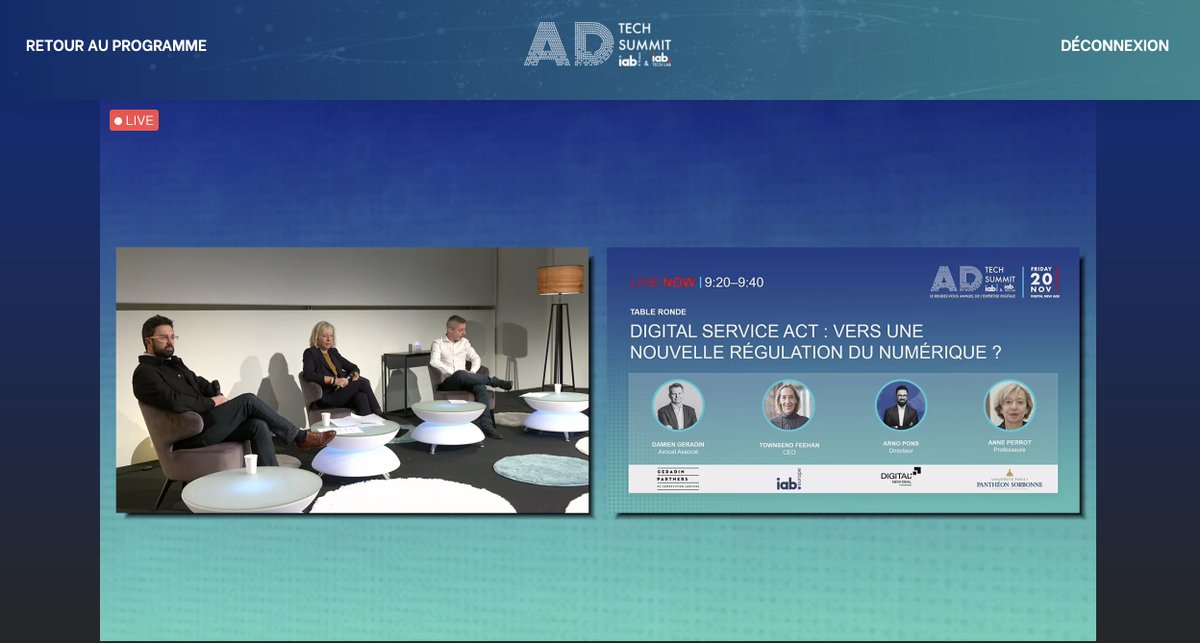Click the iab europe logo on slide

click(x=789, y=480)
